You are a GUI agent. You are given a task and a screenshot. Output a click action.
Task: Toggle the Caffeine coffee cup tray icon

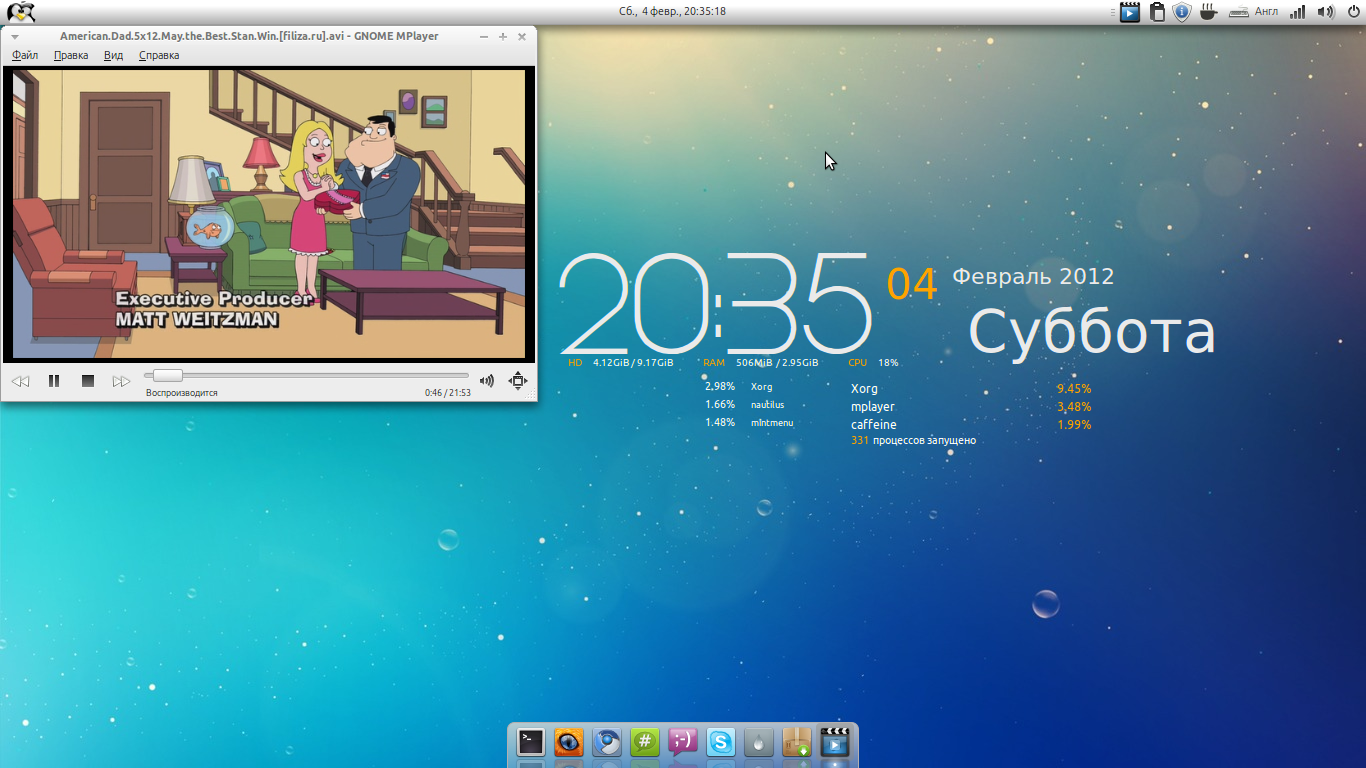point(1208,12)
